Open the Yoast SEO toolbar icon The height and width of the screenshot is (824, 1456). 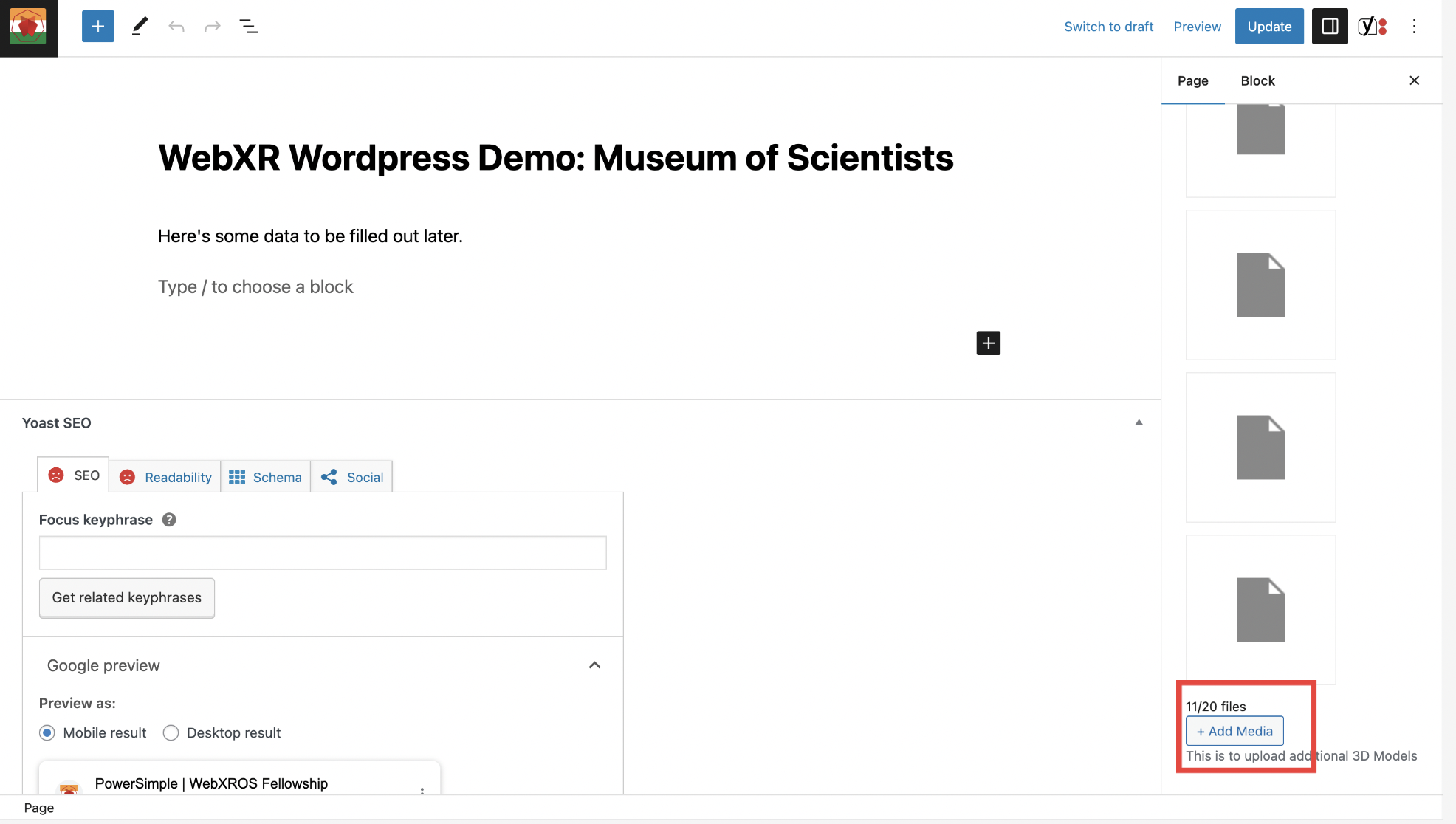[1372, 27]
